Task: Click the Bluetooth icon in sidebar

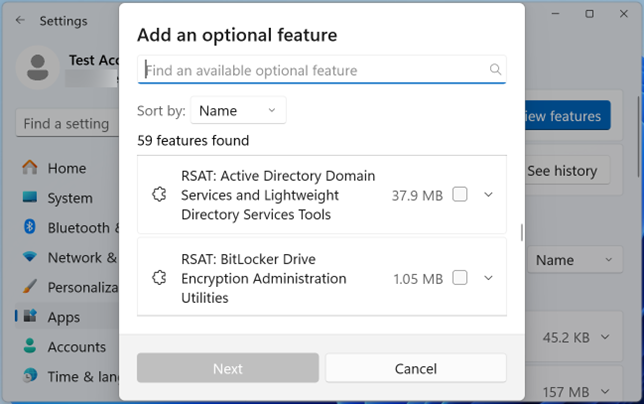Action: (x=30, y=228)
